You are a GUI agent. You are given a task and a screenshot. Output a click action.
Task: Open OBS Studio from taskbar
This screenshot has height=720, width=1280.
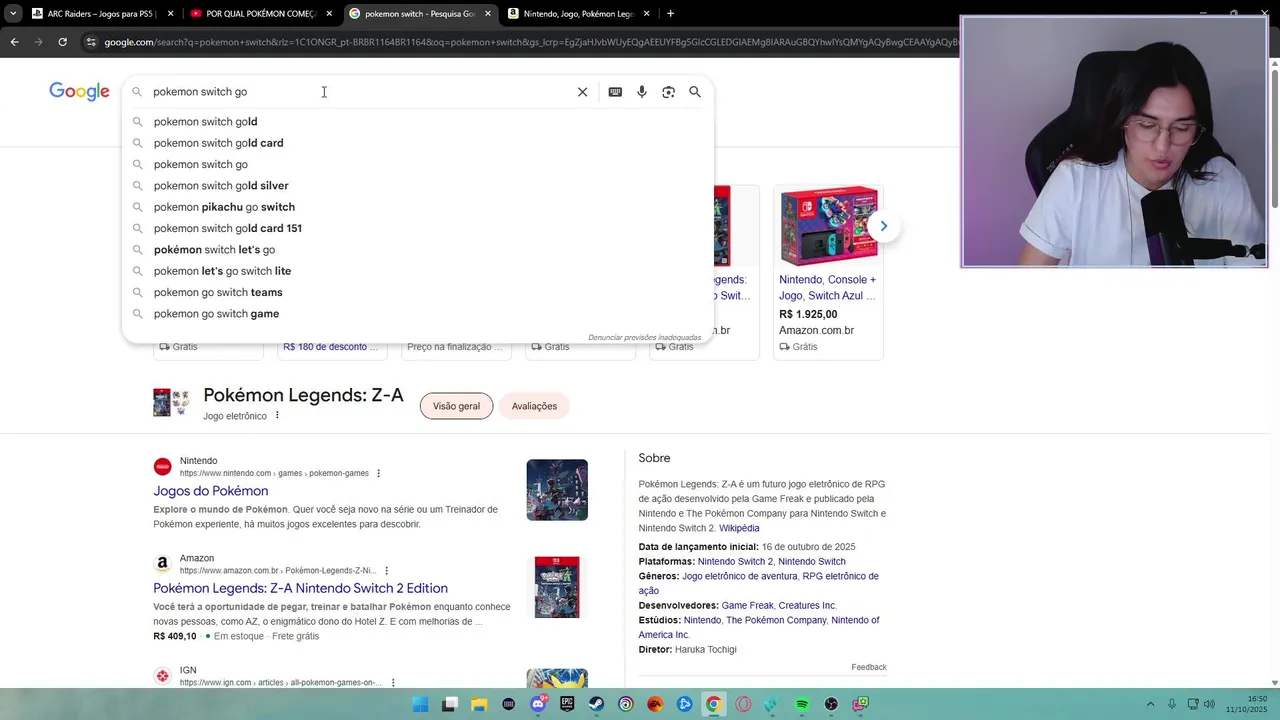pos(831,704)
